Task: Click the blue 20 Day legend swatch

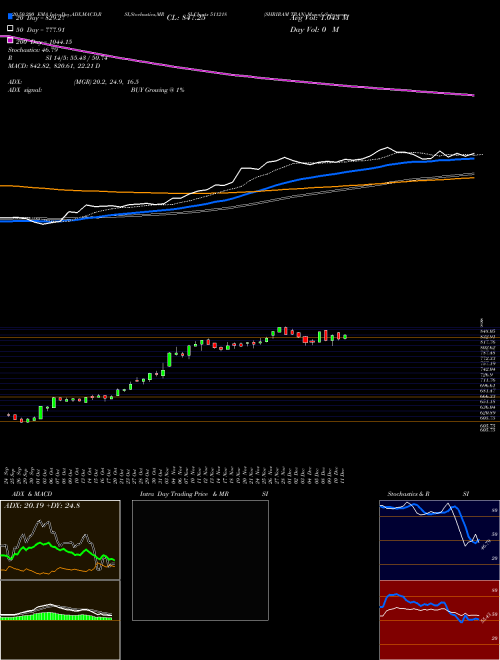Action: coord(11,17)
